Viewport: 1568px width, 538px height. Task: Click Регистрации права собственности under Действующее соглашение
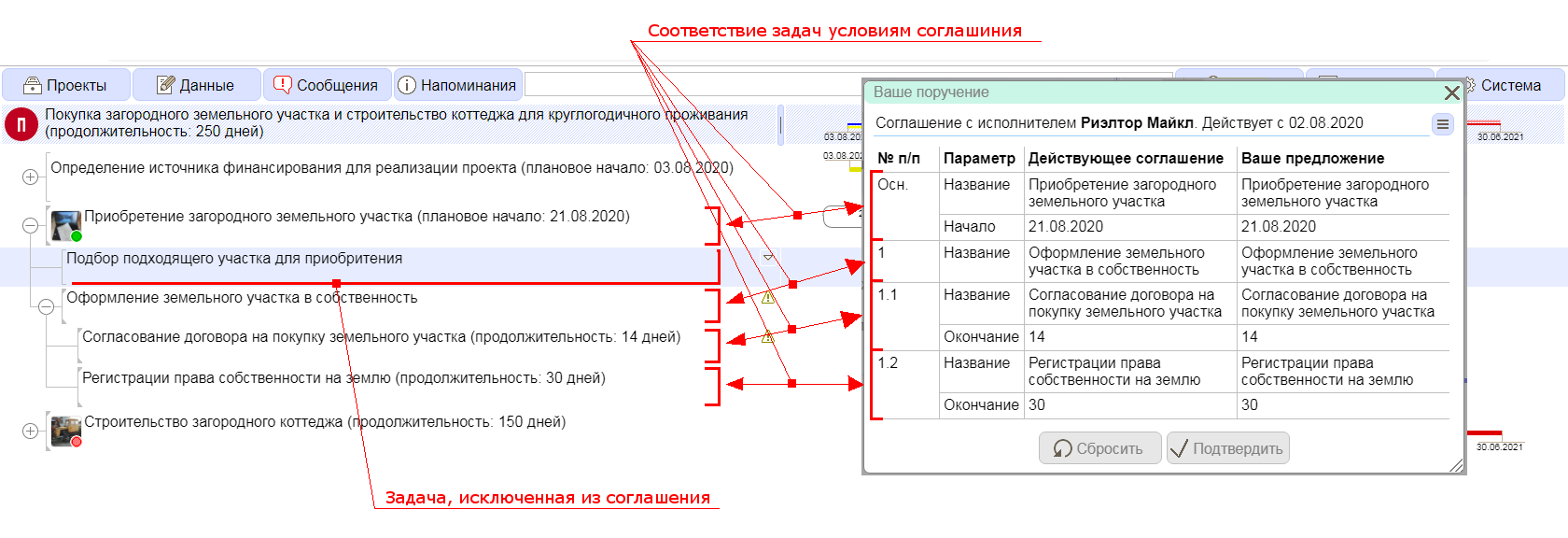tap(1114, 372)
